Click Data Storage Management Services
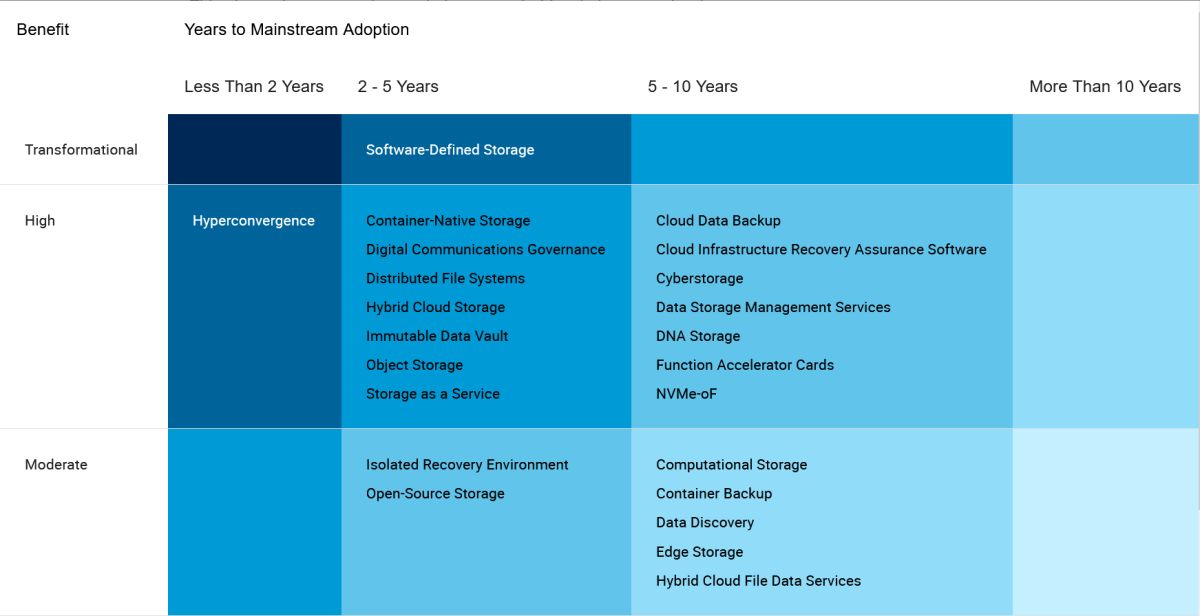The image size is (1200, 616). (773, 308)
